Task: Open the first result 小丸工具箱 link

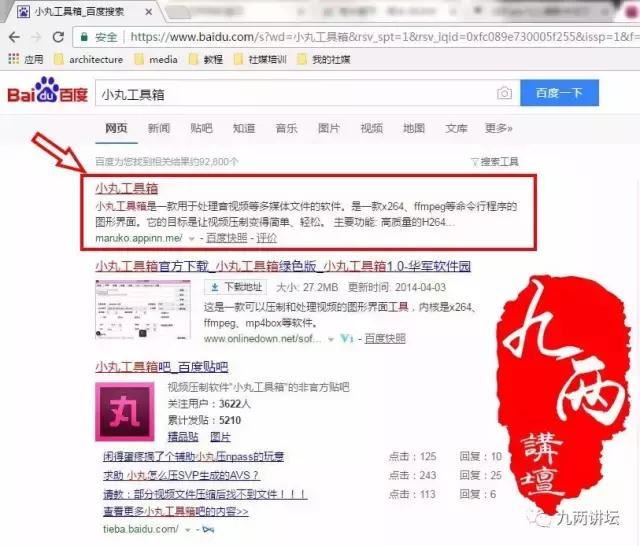Action: 127,188
